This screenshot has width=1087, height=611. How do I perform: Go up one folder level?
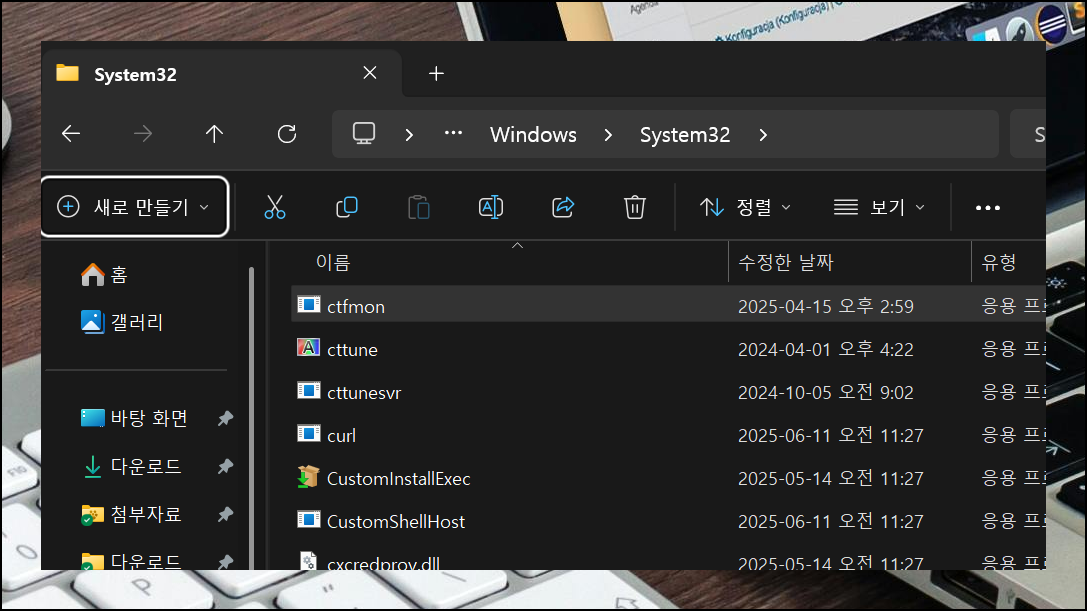(x=214, y=134)
